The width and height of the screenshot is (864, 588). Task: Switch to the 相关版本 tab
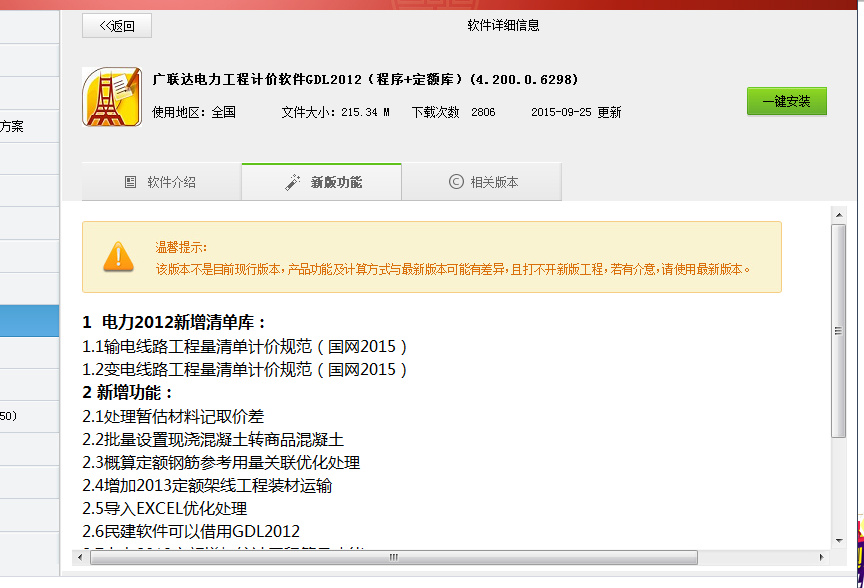[482, 182]
